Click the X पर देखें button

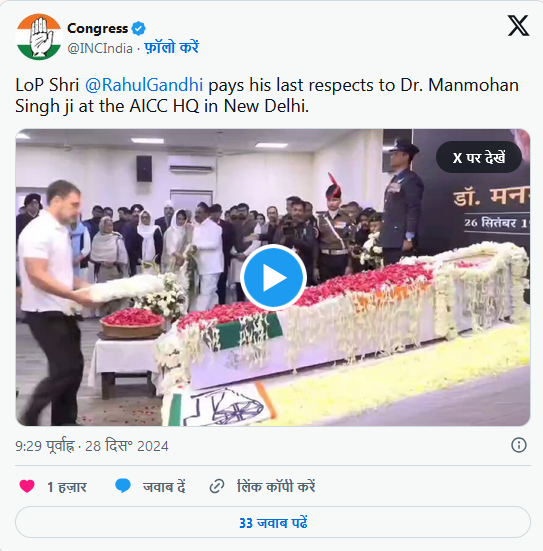[x=479, y=157]
